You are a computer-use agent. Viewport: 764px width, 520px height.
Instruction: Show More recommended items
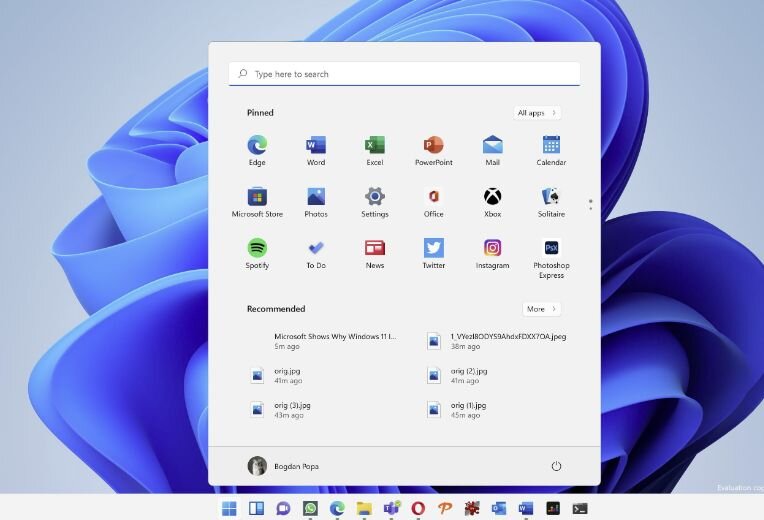click(x=541, y=309)
